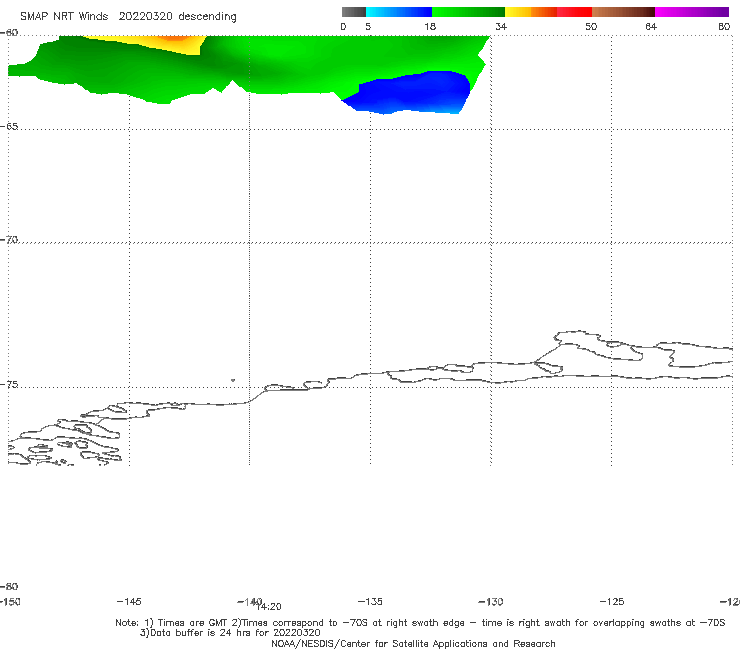Click the NOAA/NESDIS credit line
Image resolution: width=740 pixels, height=650 pixels.
click(413, 644)
